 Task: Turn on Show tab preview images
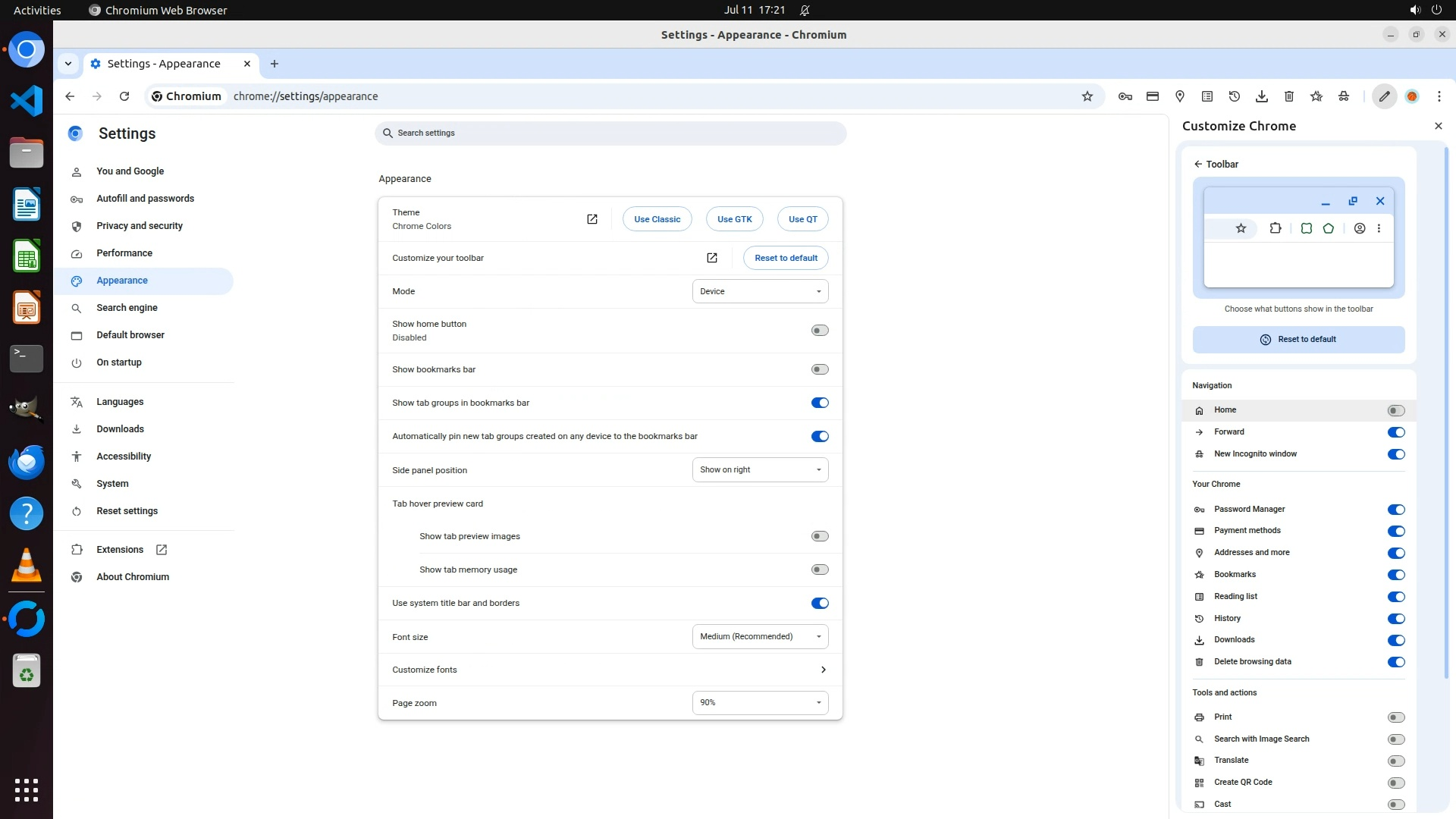click(x=820, y=536)
